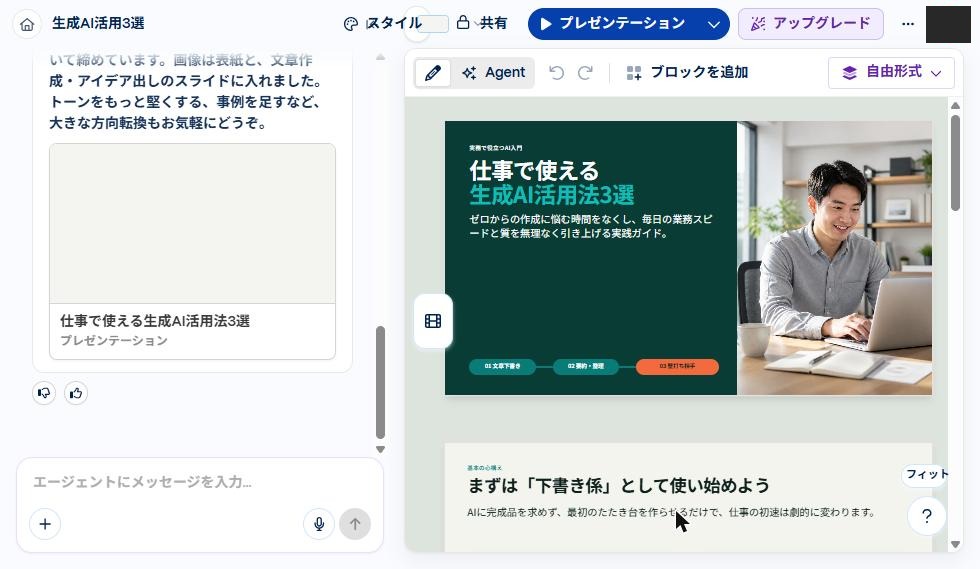
Task: Open the 仕事で使える生成AI活用法3選 presentation card
Action: click(x=192, y=251)
